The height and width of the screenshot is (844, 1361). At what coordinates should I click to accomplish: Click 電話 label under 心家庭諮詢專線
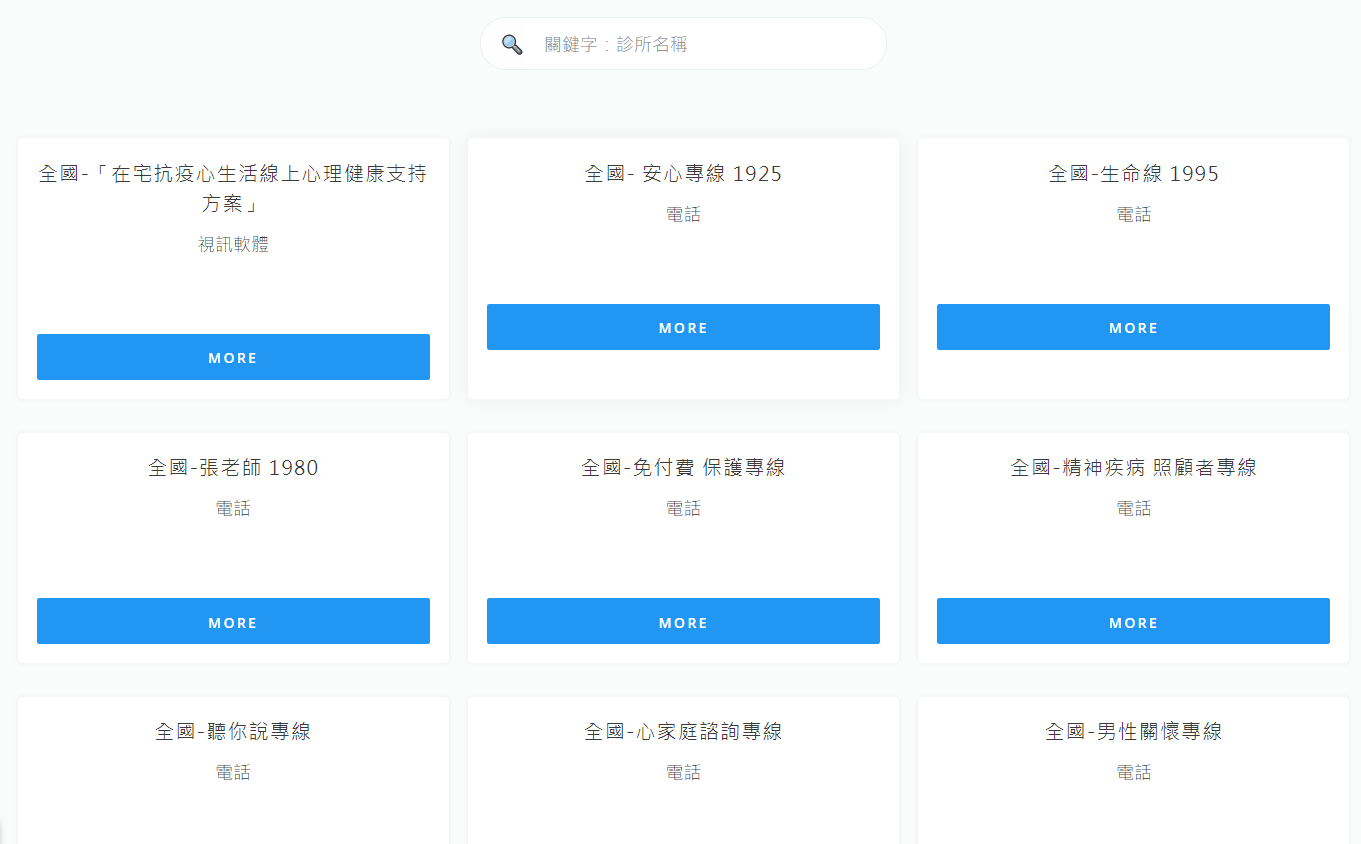click(x=683, y=773)
